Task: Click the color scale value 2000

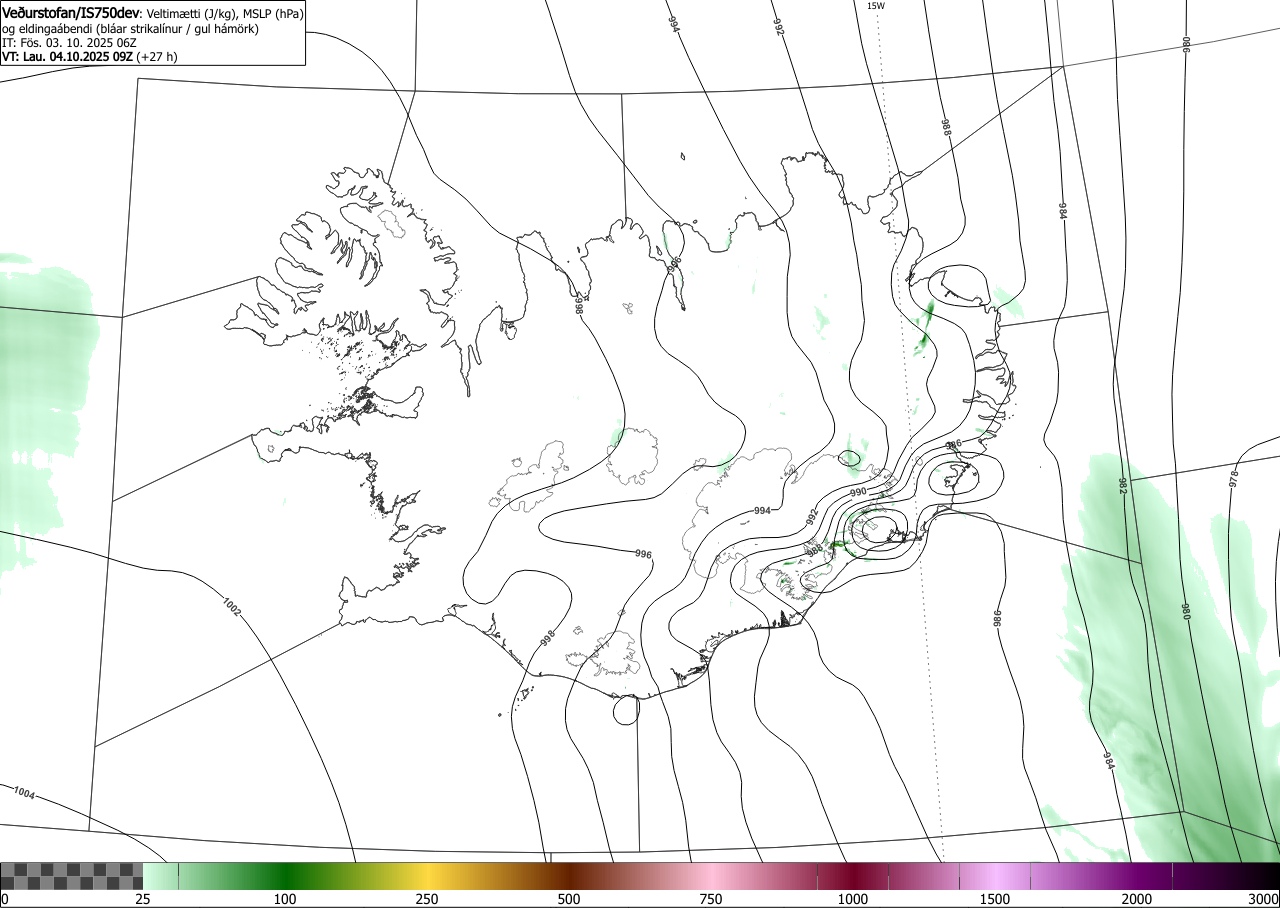Action: 1137,900
